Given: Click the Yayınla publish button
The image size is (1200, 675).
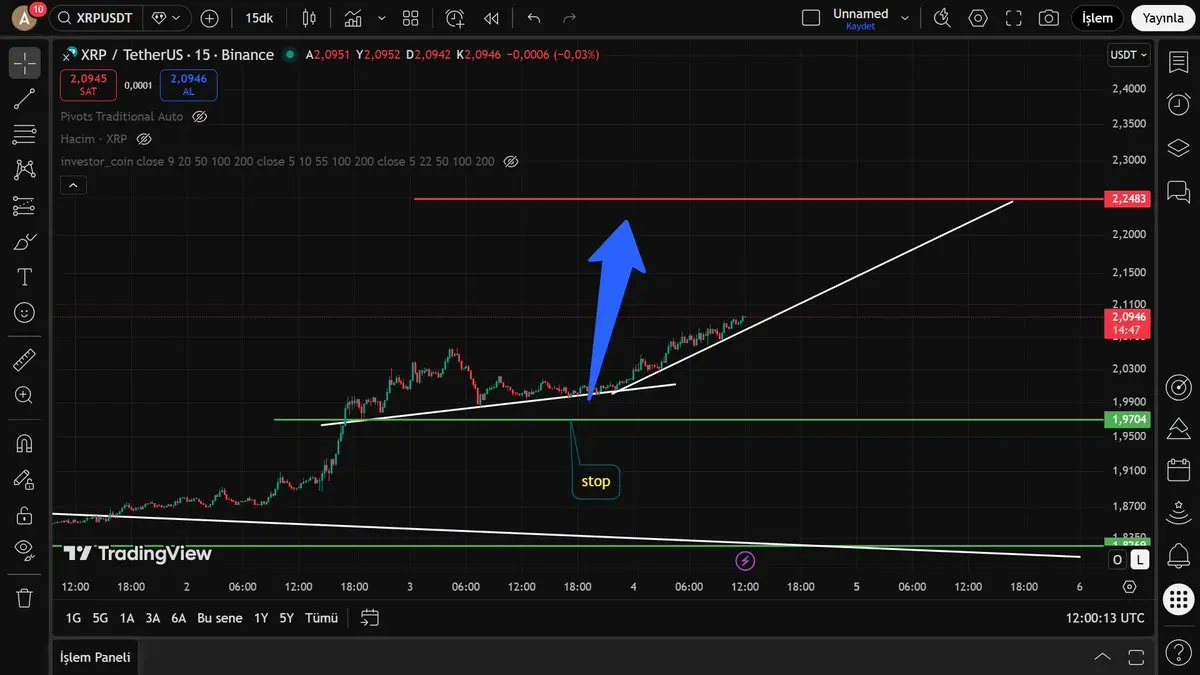Looking at the screenshot, I should click(x=1163, y=18).
